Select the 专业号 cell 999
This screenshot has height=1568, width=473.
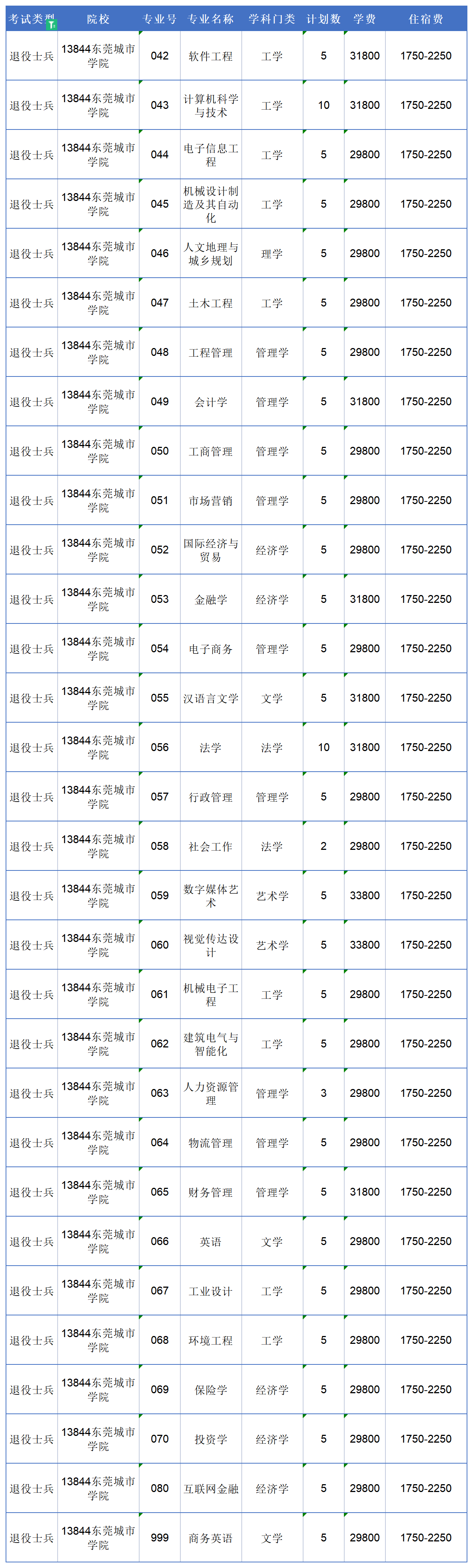tap(159, 1538)
